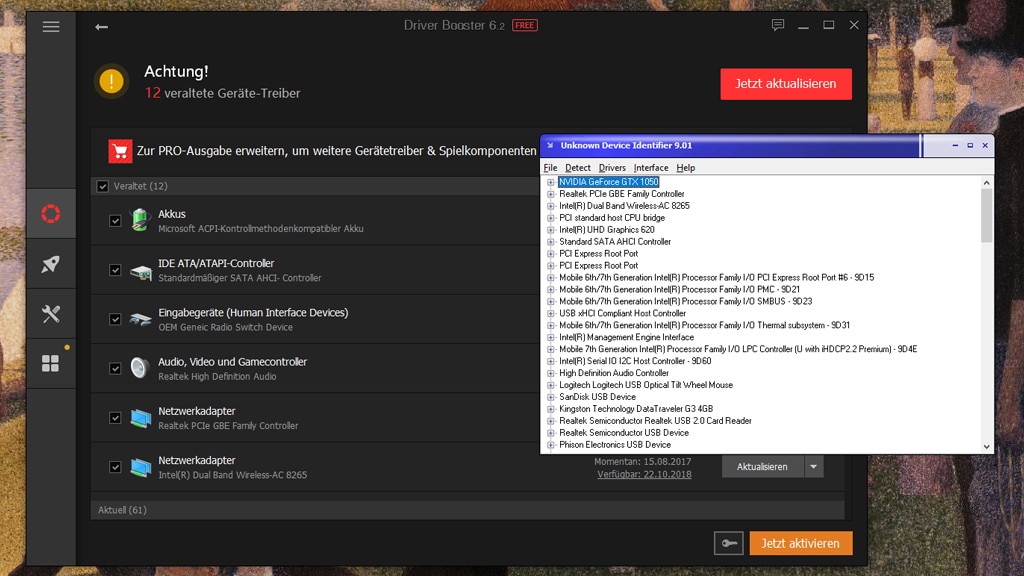Open the feedback message icon in the title bar
The image size is (1024, 576).
tap(778, 25)
